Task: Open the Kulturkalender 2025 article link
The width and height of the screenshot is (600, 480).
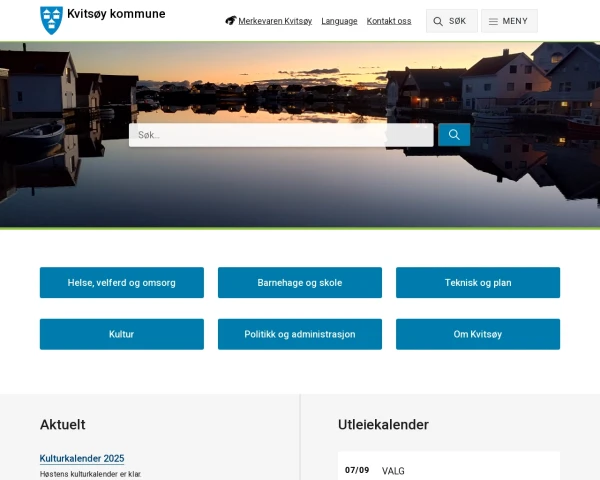Action: 82,458
